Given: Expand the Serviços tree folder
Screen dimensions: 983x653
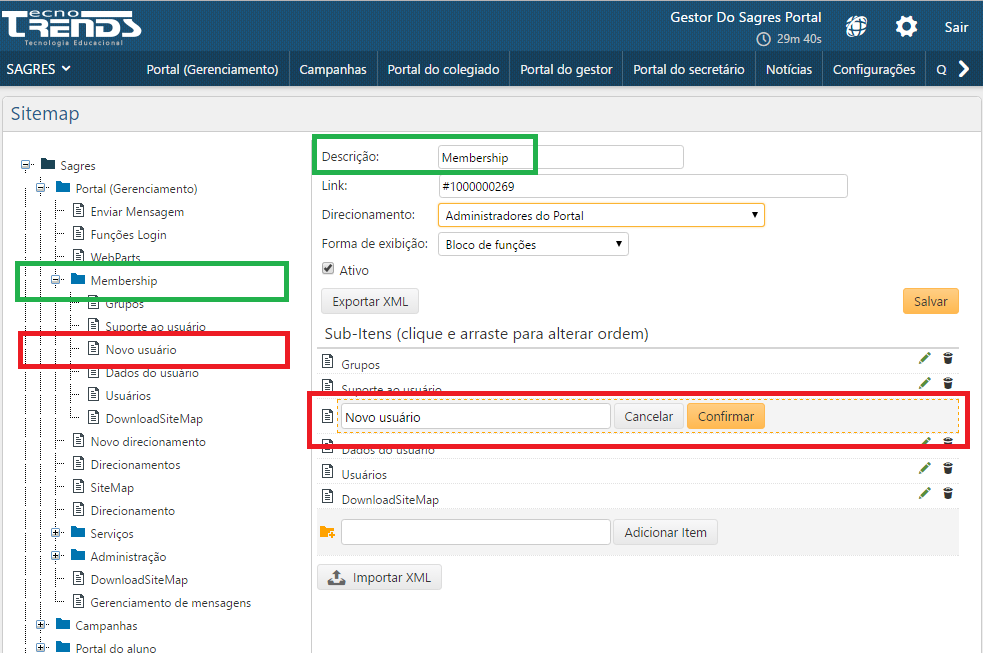Looking at the screenshot, I should click(x=57, y=533).
